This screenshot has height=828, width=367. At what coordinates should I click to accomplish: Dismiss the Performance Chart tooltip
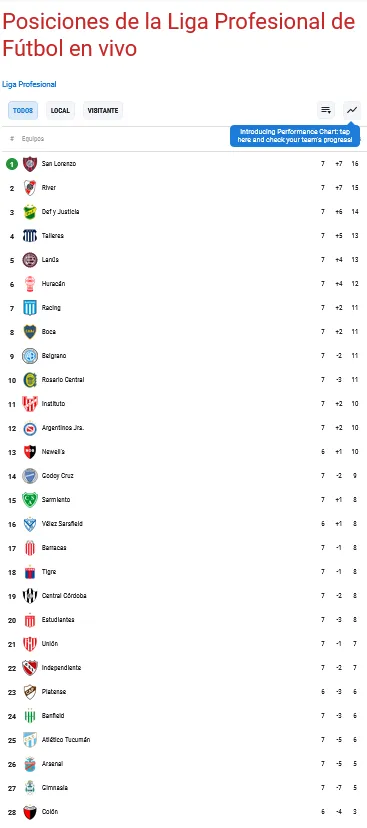pos(296,136)
